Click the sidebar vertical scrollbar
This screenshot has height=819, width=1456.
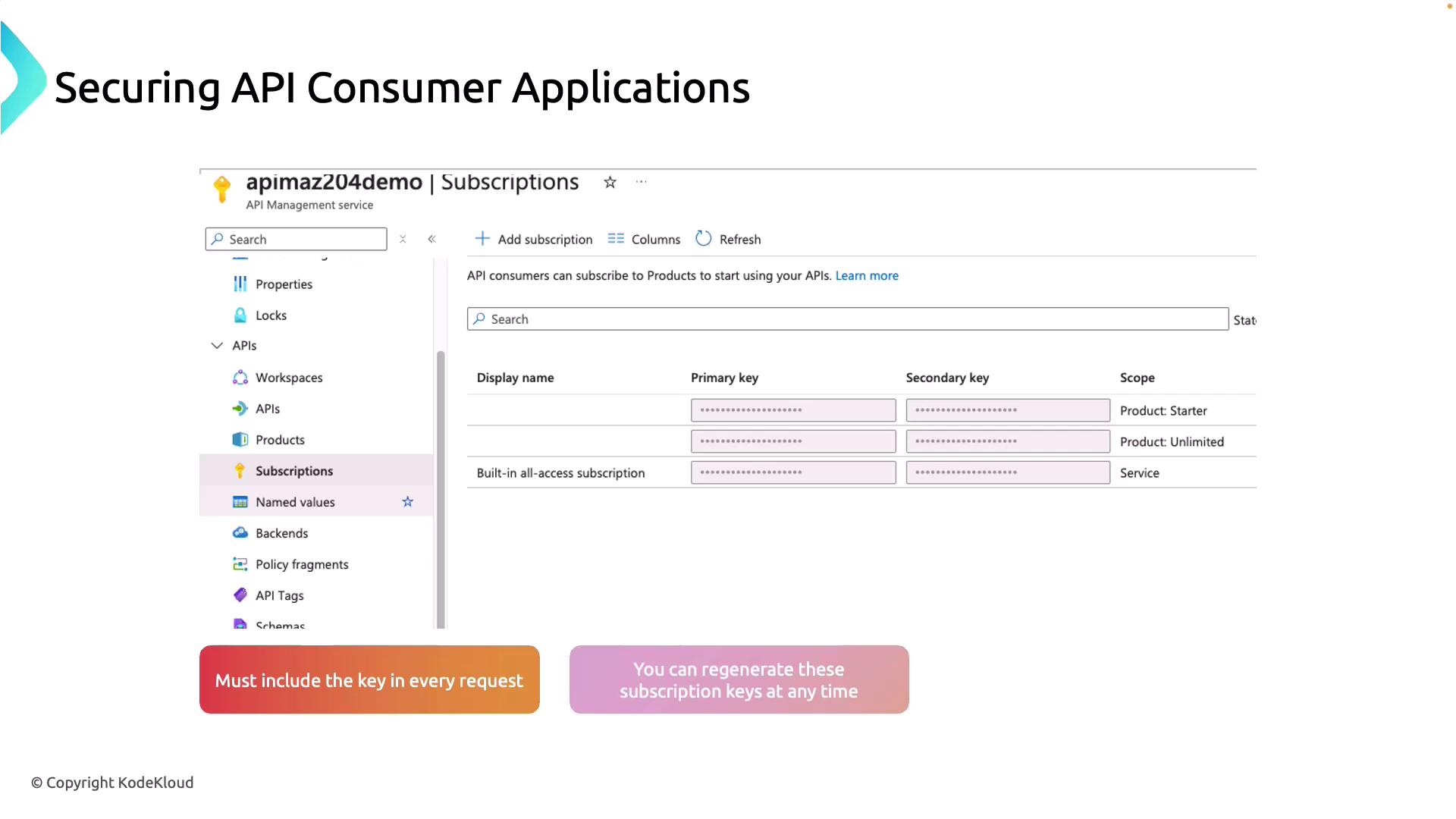point(441,485)
